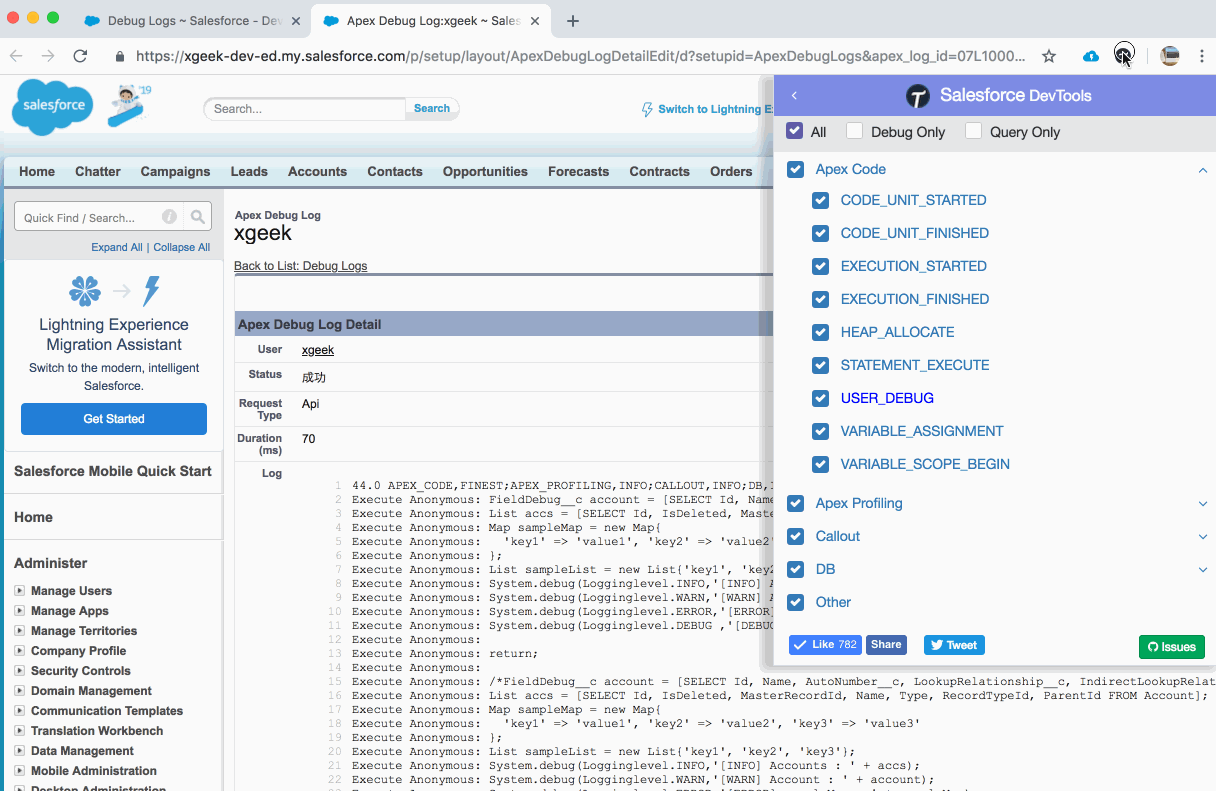The image size is (1216, 791).
Task: Expand Company Profile tree node
Action: click(19, 651)
